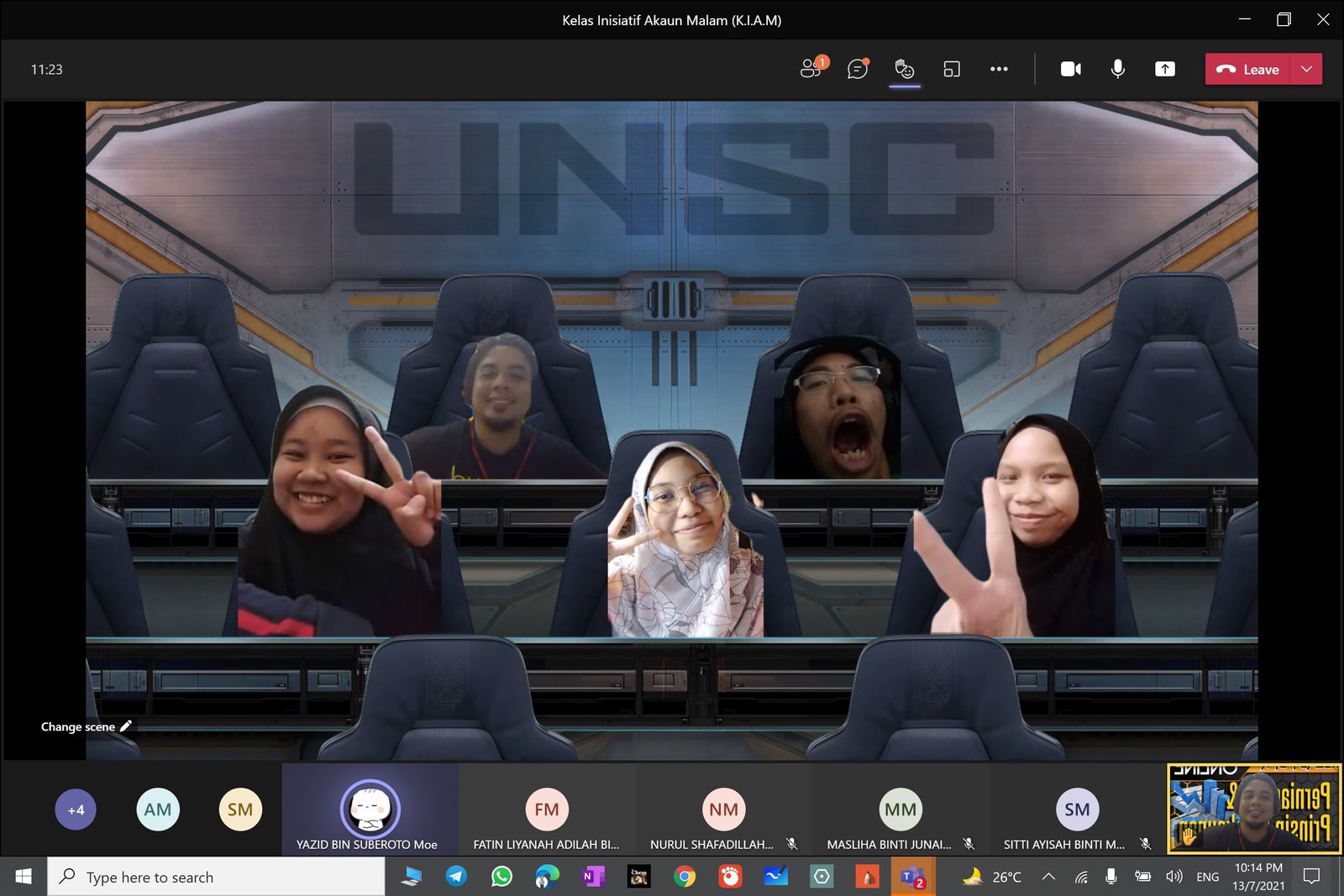Screen dimensions: 1344x896
Task: Show the +4 additional participants
Action: (x=76, y=810)
